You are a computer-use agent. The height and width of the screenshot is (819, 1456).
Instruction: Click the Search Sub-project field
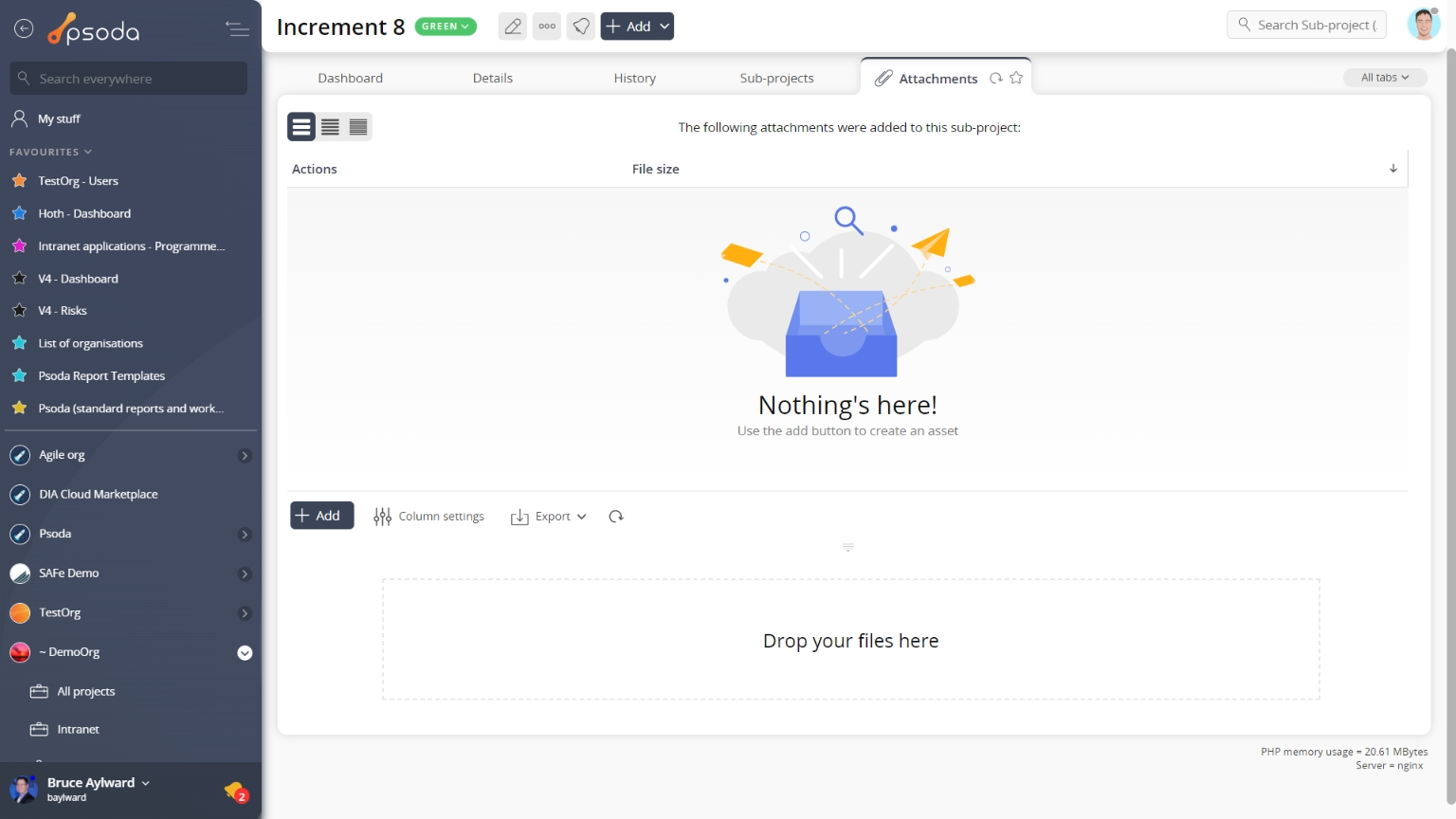[x=1307, y=25]
